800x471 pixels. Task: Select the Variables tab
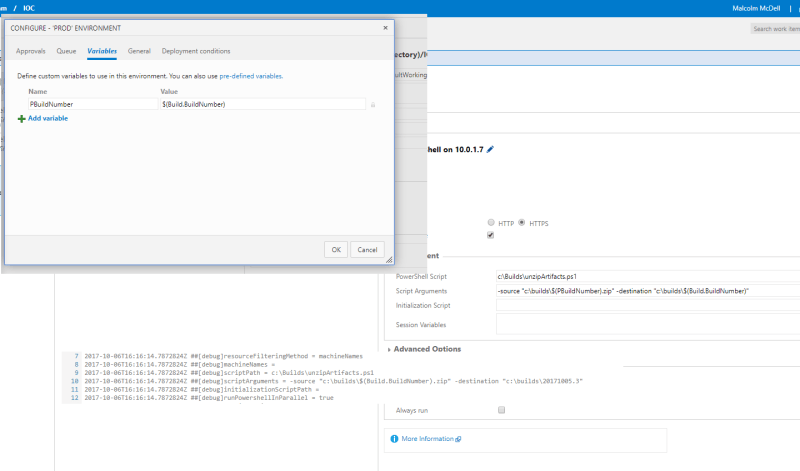102,51
